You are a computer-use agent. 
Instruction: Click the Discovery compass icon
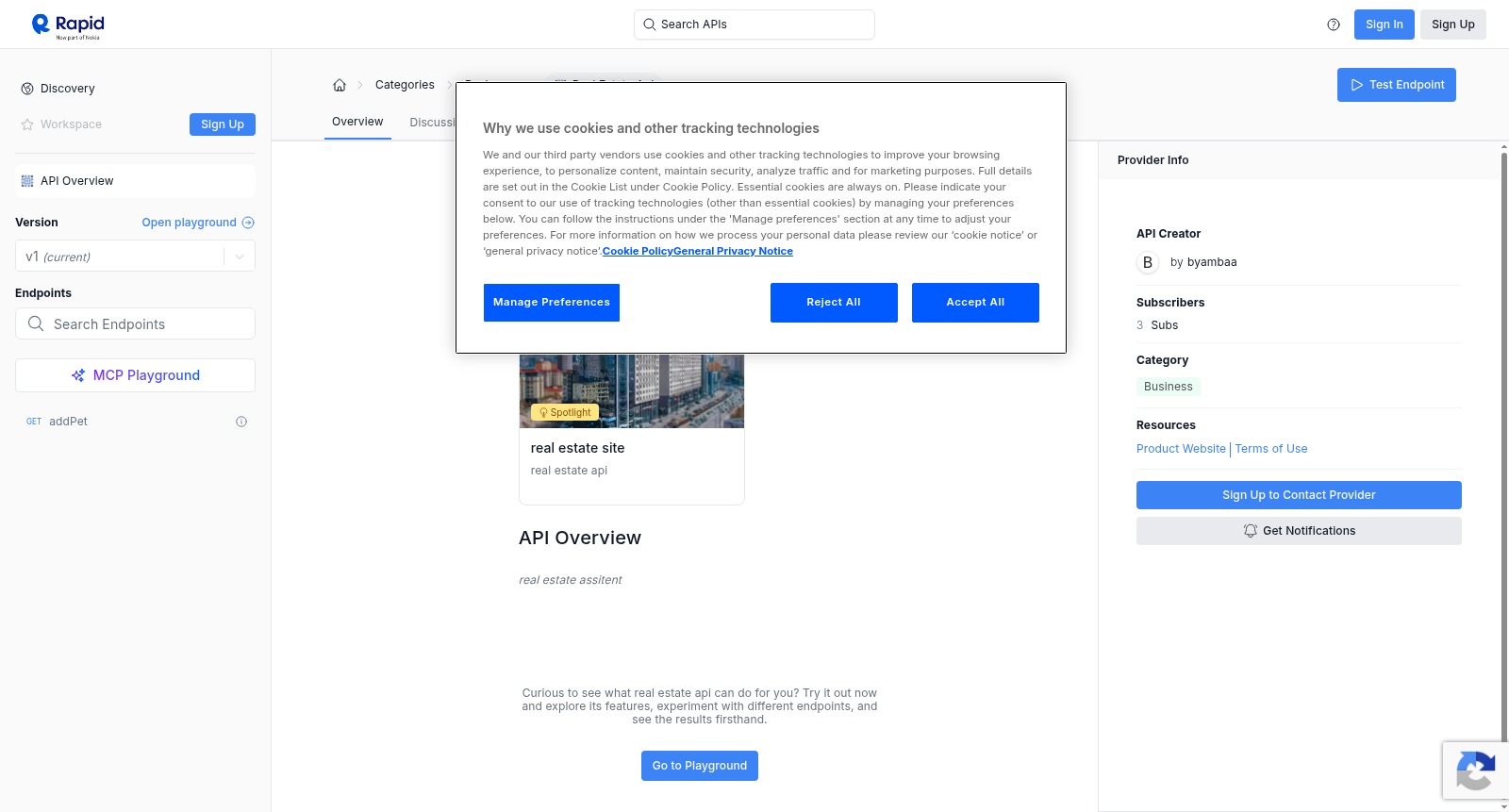point(27,89)
